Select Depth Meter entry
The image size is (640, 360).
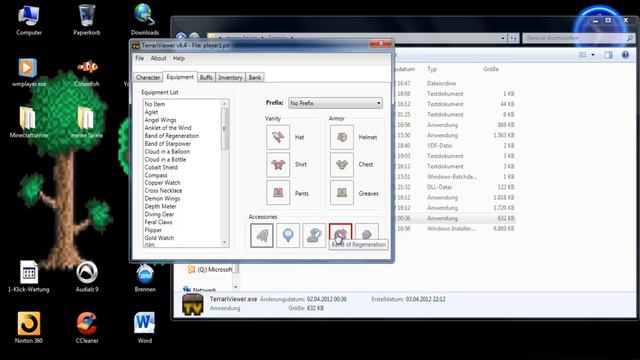tap(160, 207)
